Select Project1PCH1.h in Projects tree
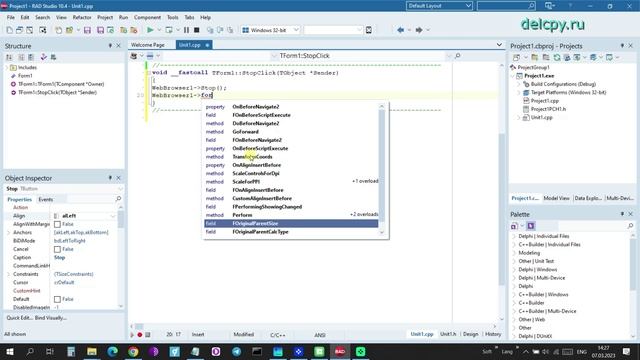 click(548, 109)
